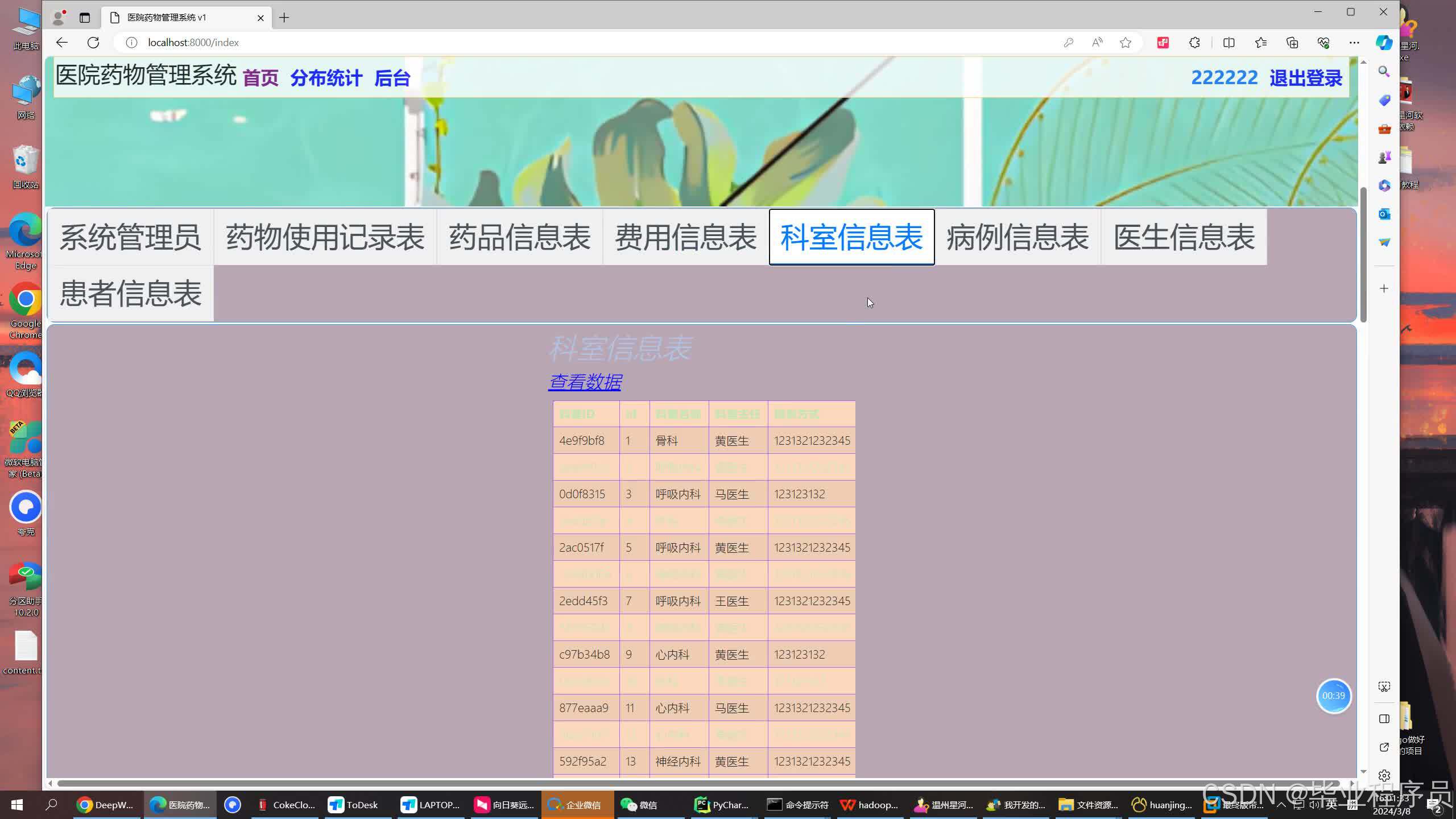The width and height of the screenshot is (1456, 819).
Task: Open 医生信息表 tab
Action: pyautogui.click(x=1184, y=237)
